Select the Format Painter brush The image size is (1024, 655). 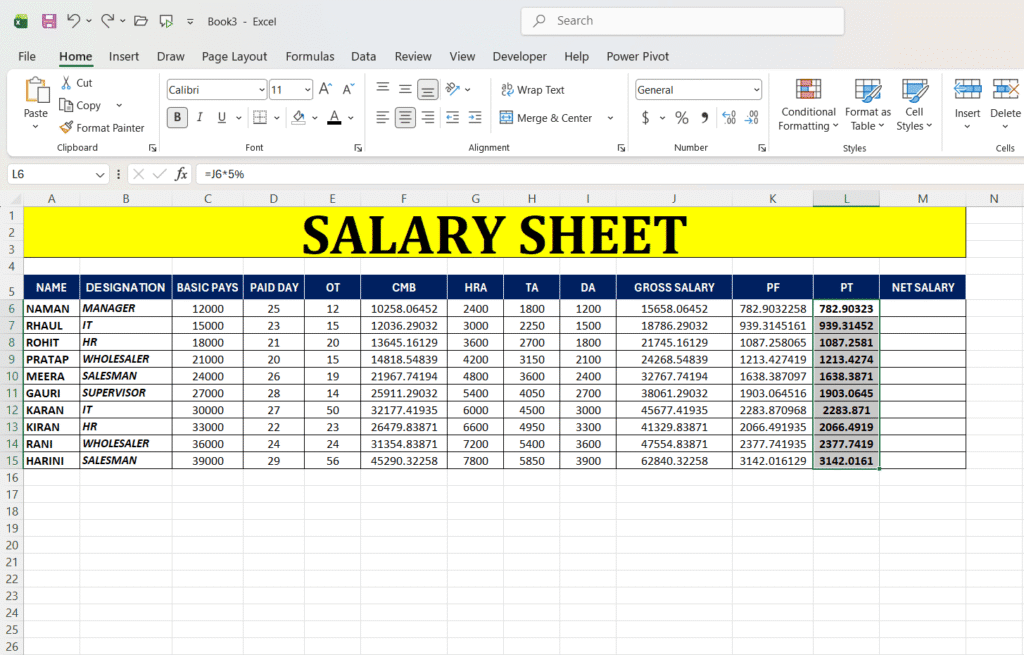65,127
